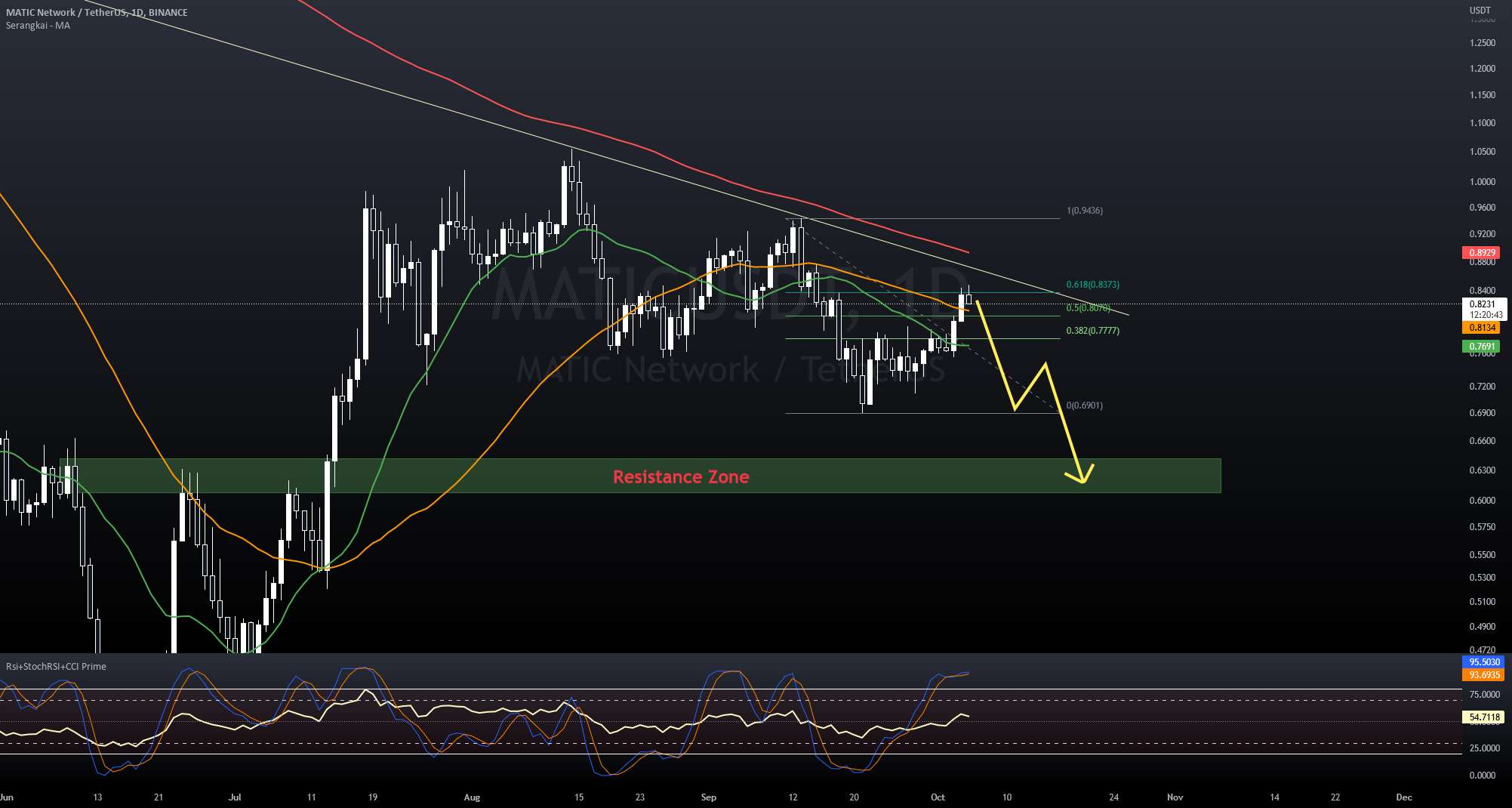
Task: Click the USDT currency label on price axis
Action: 1480,11
